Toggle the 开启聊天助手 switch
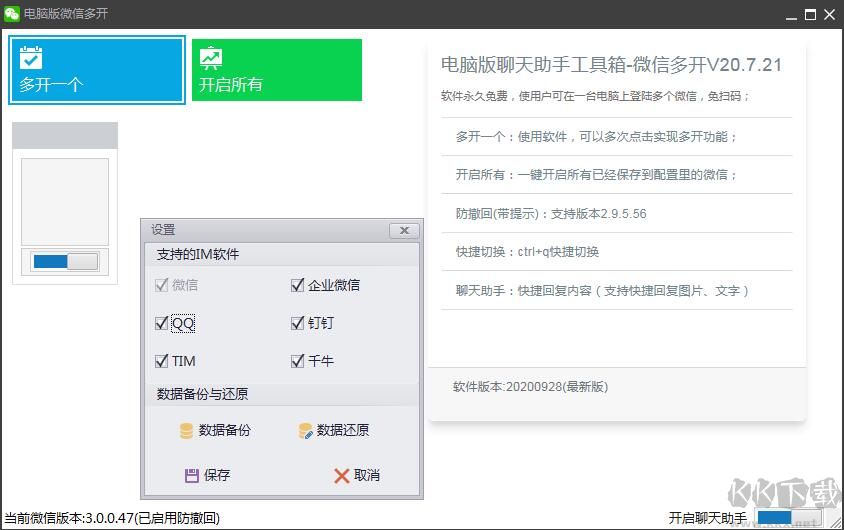The height and width of the screenshot is (530, 844). (788, 518)
